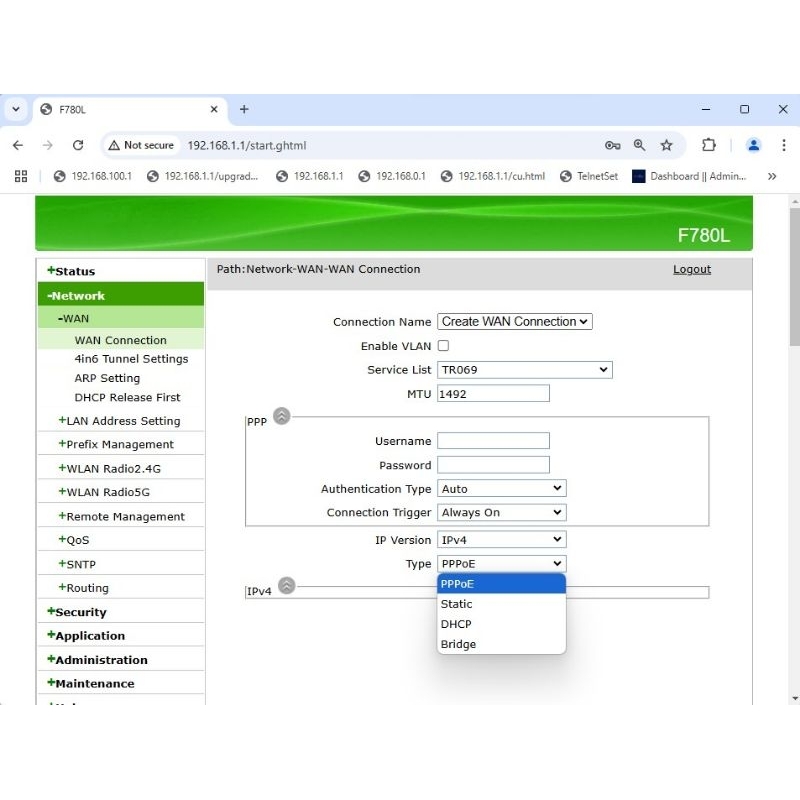The height and width of the screenshot is (800, 800).
Task: Click the zoom magnifier icon in address bar
Action: click(640, 145)
